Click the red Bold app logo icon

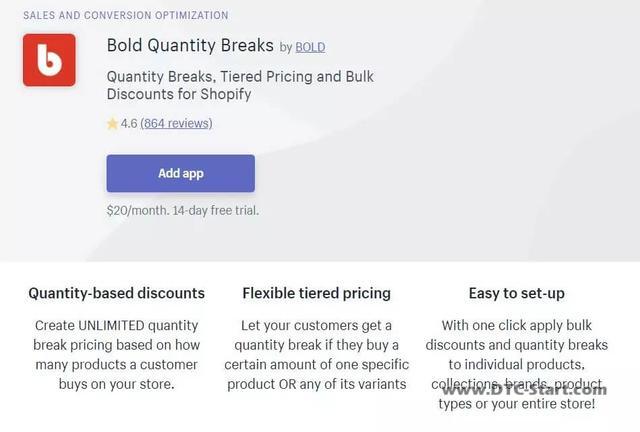49,60
